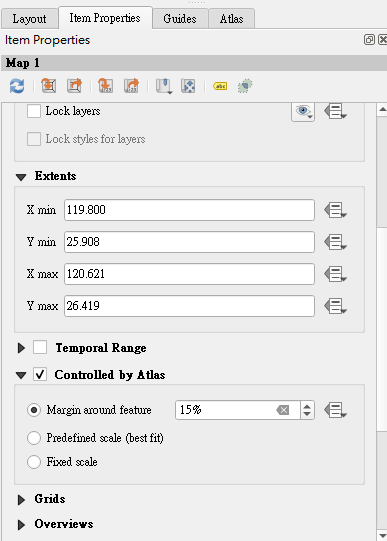
Task: Expand the Grids section
Action: coord(21,500)
